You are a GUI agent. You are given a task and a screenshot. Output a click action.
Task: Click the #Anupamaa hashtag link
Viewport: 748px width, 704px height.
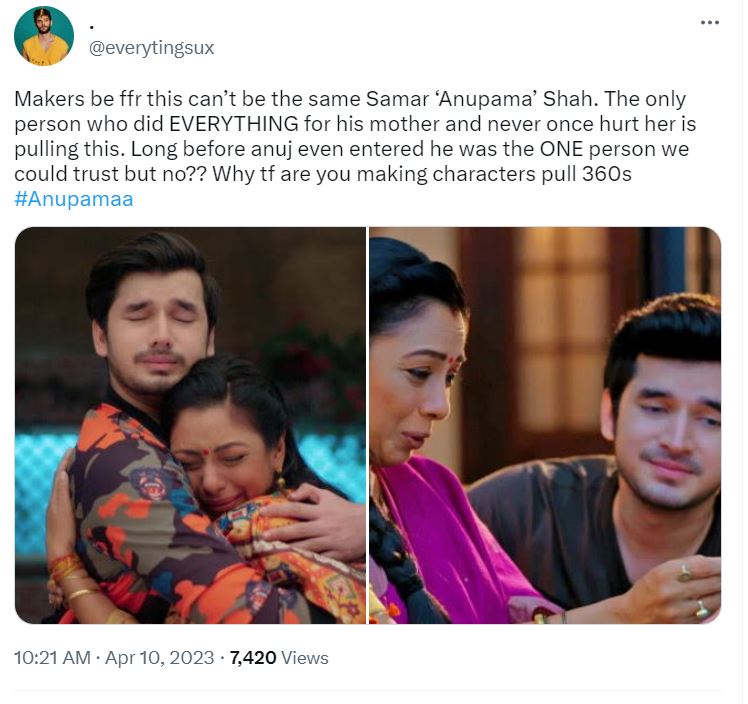(x=73, y=199)
